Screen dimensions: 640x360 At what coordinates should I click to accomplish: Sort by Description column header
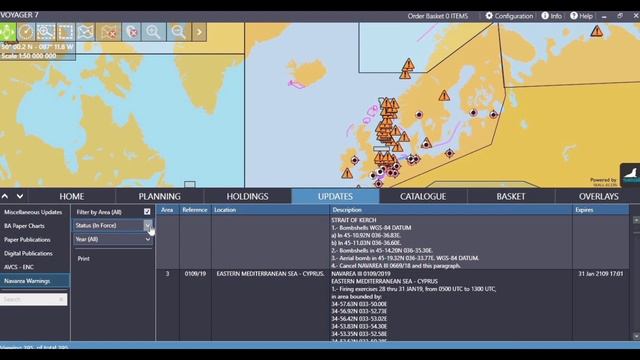(x=451, y=210)
